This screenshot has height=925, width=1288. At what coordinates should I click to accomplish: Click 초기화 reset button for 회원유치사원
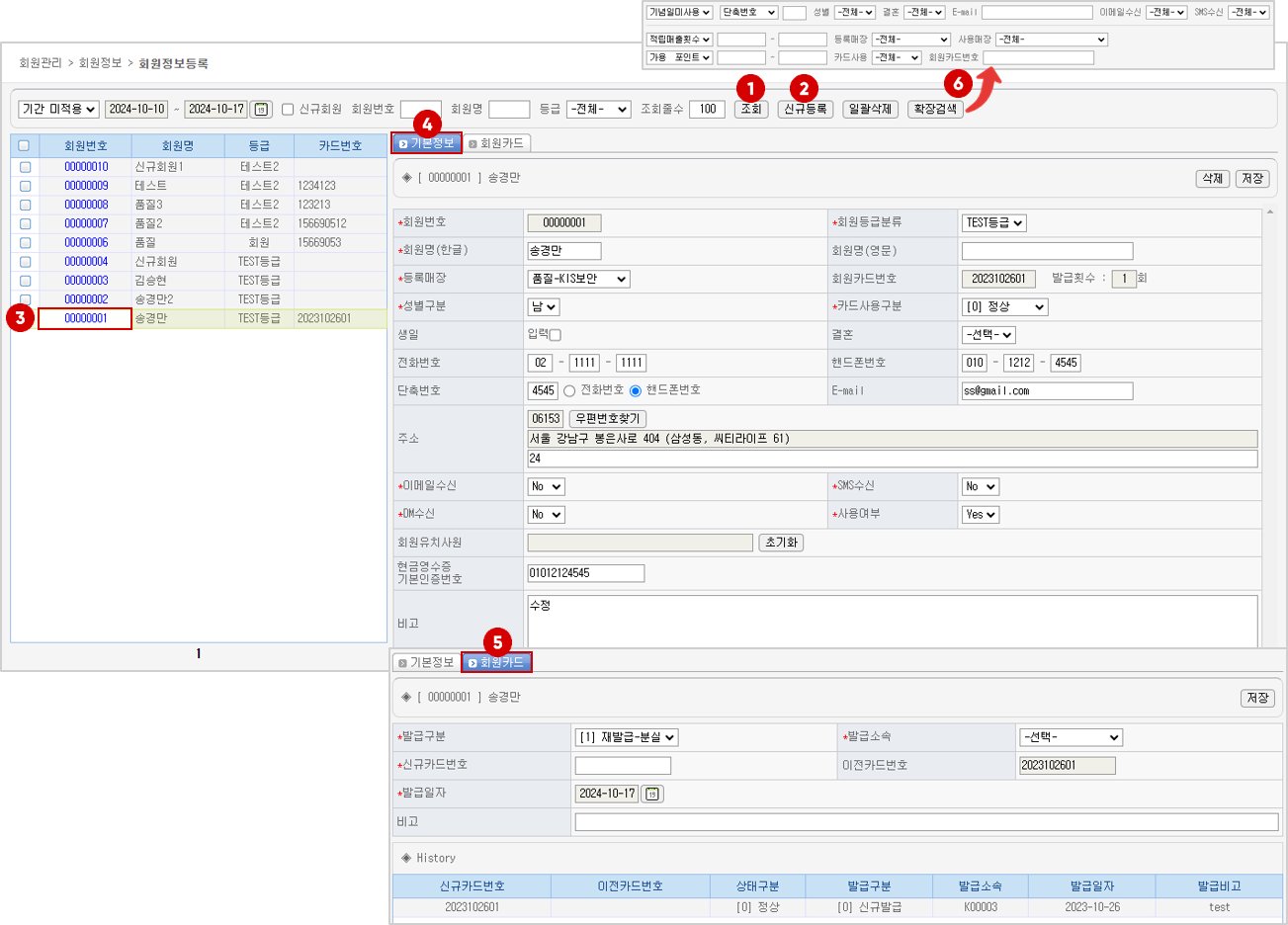pos(781,543)
